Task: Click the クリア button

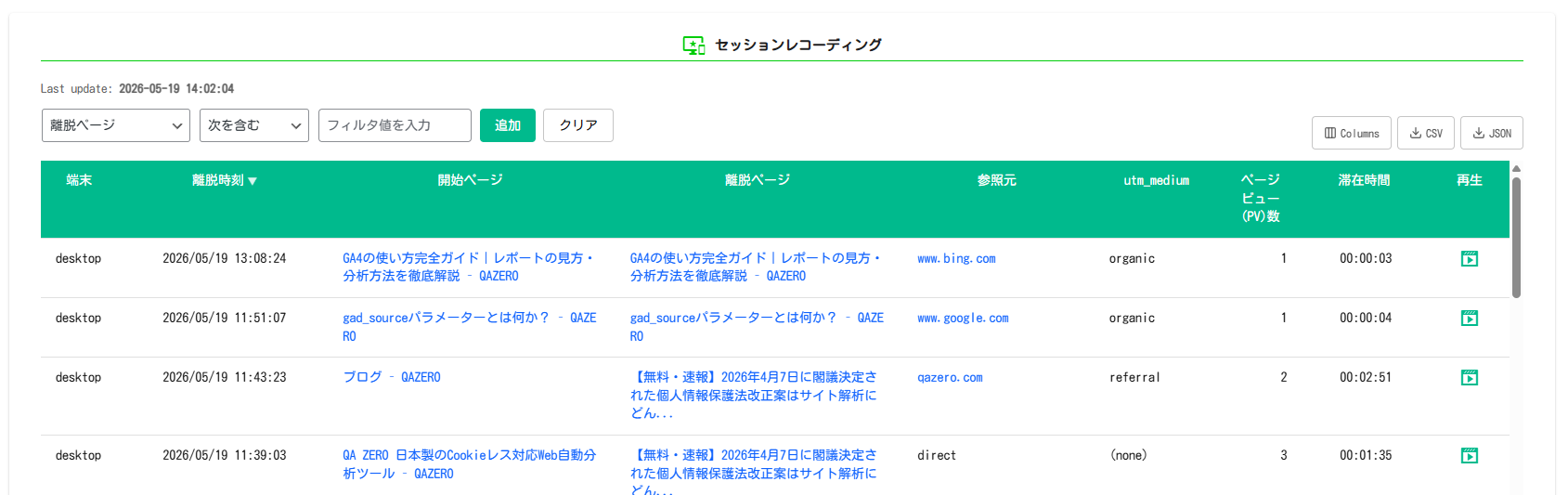Action: [578, 125]
